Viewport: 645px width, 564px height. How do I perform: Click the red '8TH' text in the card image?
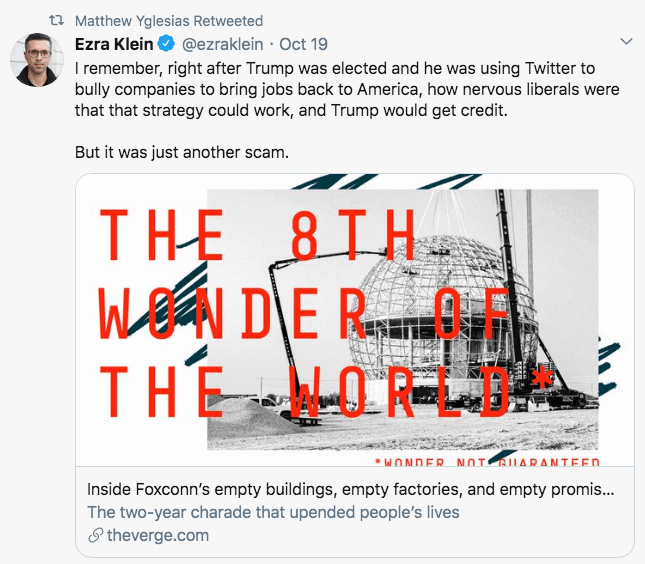(x=353, y=235)
